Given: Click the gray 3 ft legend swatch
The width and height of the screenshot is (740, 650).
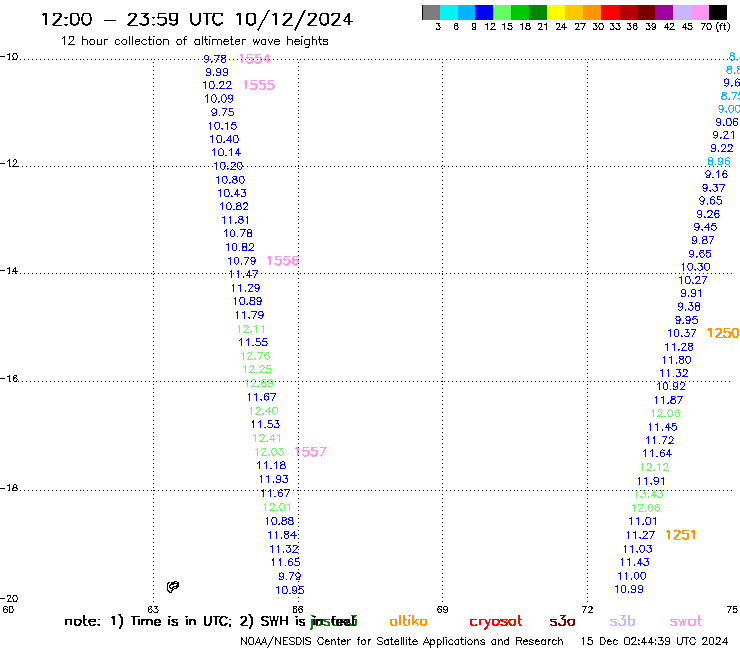Looking at the screenshot, I should click(431, 12).
